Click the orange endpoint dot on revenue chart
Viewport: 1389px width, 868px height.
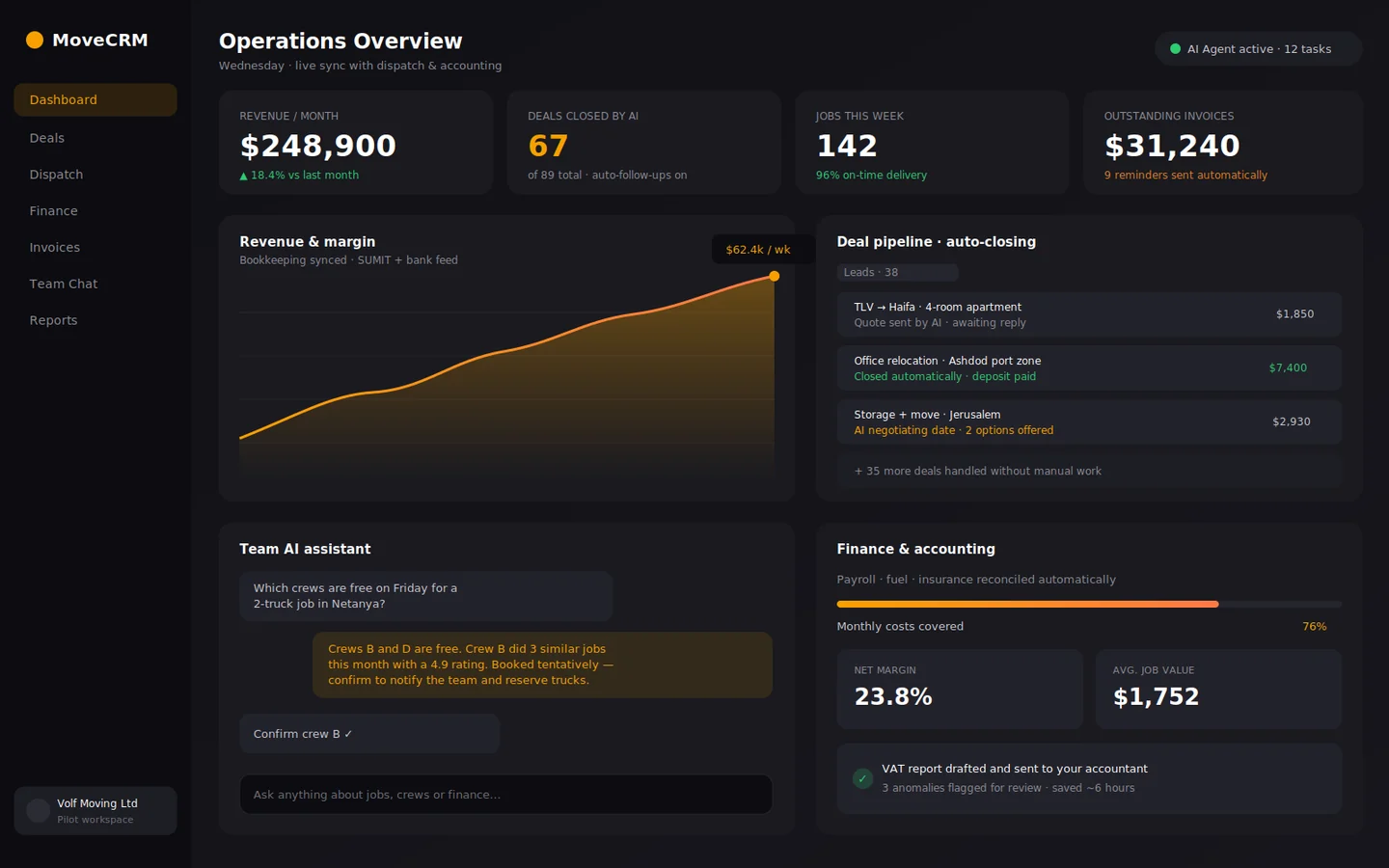[x=774, y=276]
